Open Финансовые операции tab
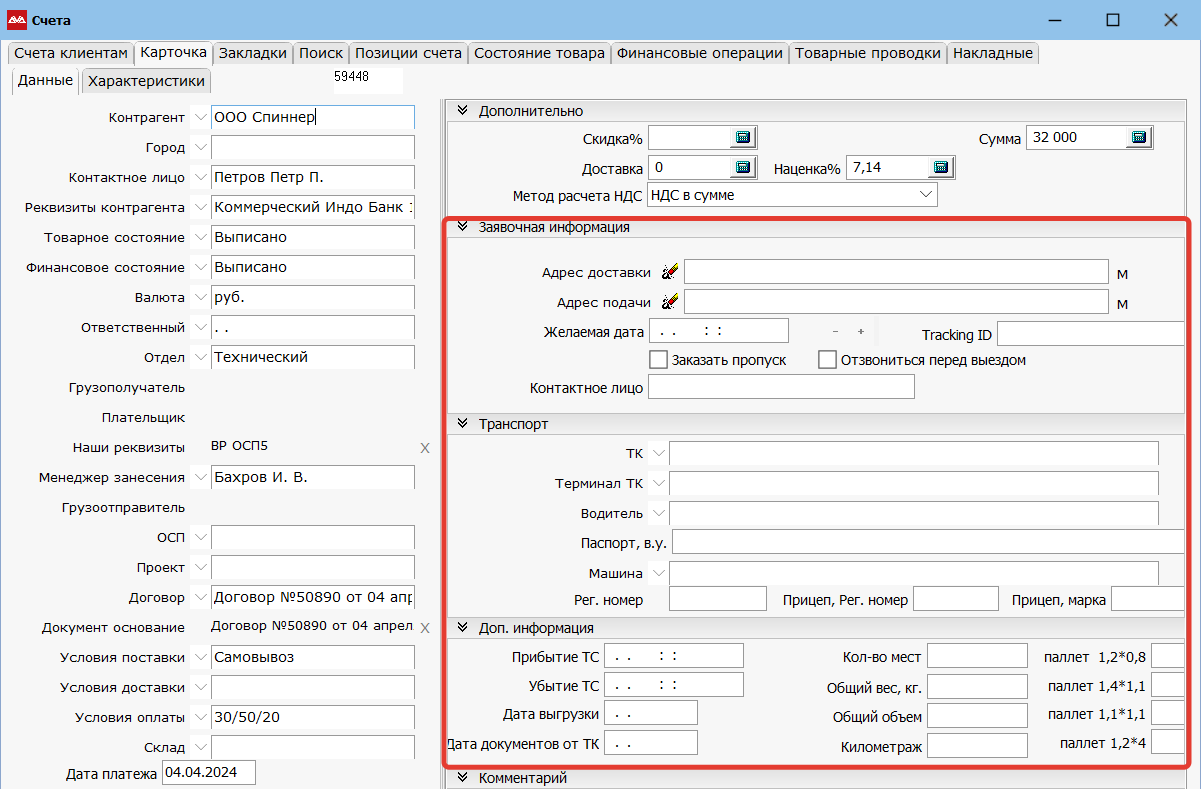 (x=700, y=53)
